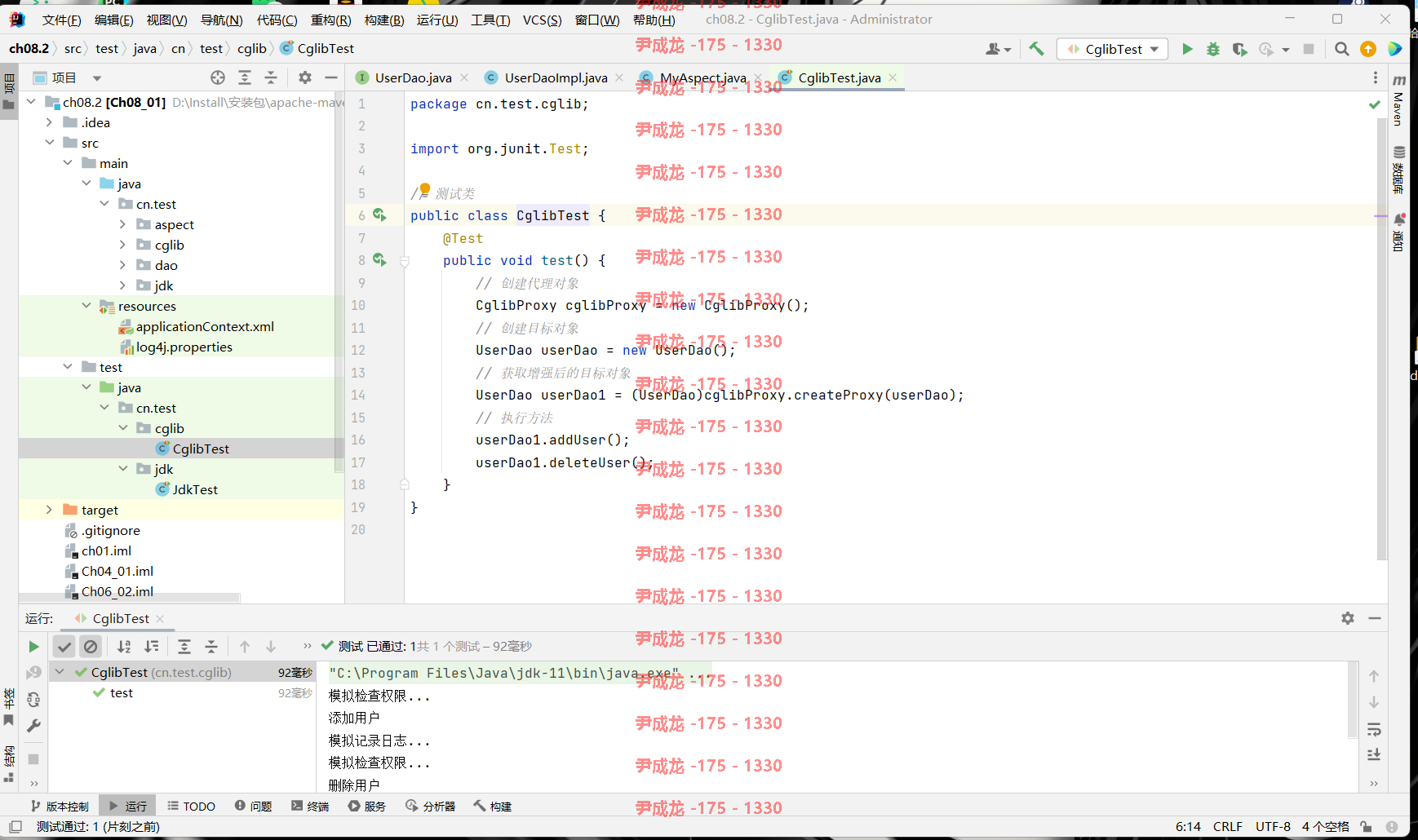Click the project tree horizontal scrollbar
This screenshot has width=1418, height=840.
130,598
